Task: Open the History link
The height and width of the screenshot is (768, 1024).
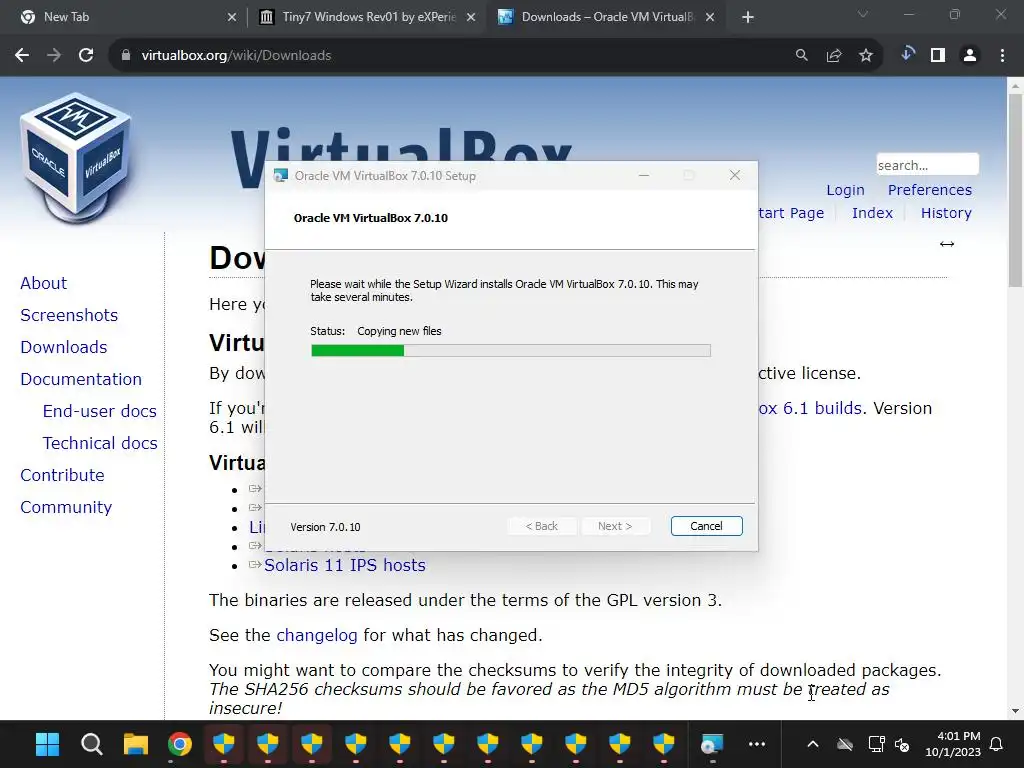Action: [x=946, y=213]
